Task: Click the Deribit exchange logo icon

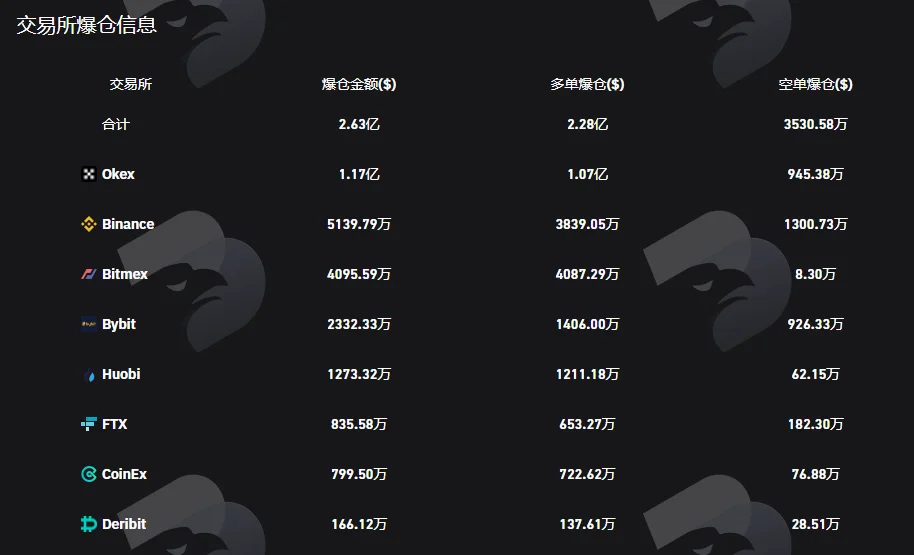Action: tap(89, 524)
